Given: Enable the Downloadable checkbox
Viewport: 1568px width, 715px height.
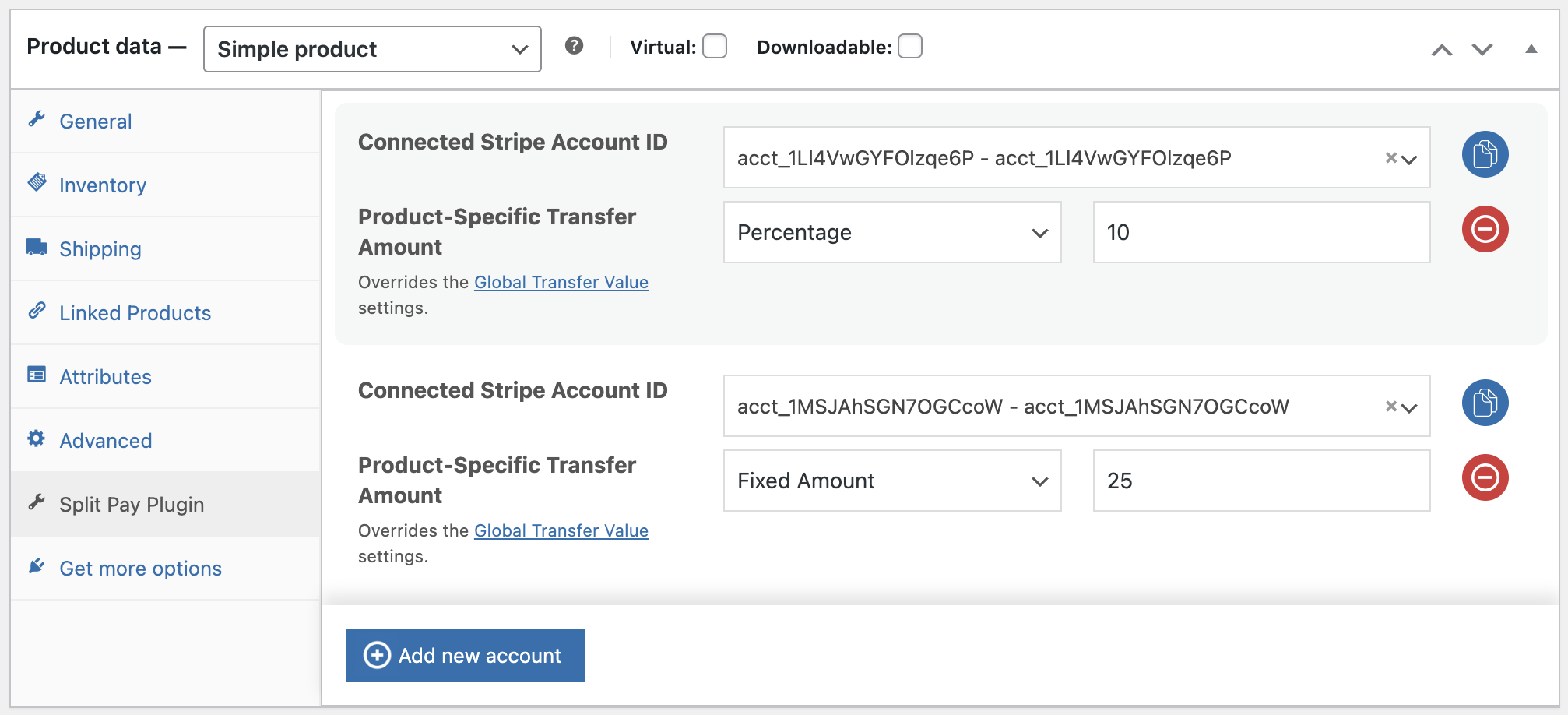Looking at the screenshot, I should pyautogui.click(x=909, y=47).
